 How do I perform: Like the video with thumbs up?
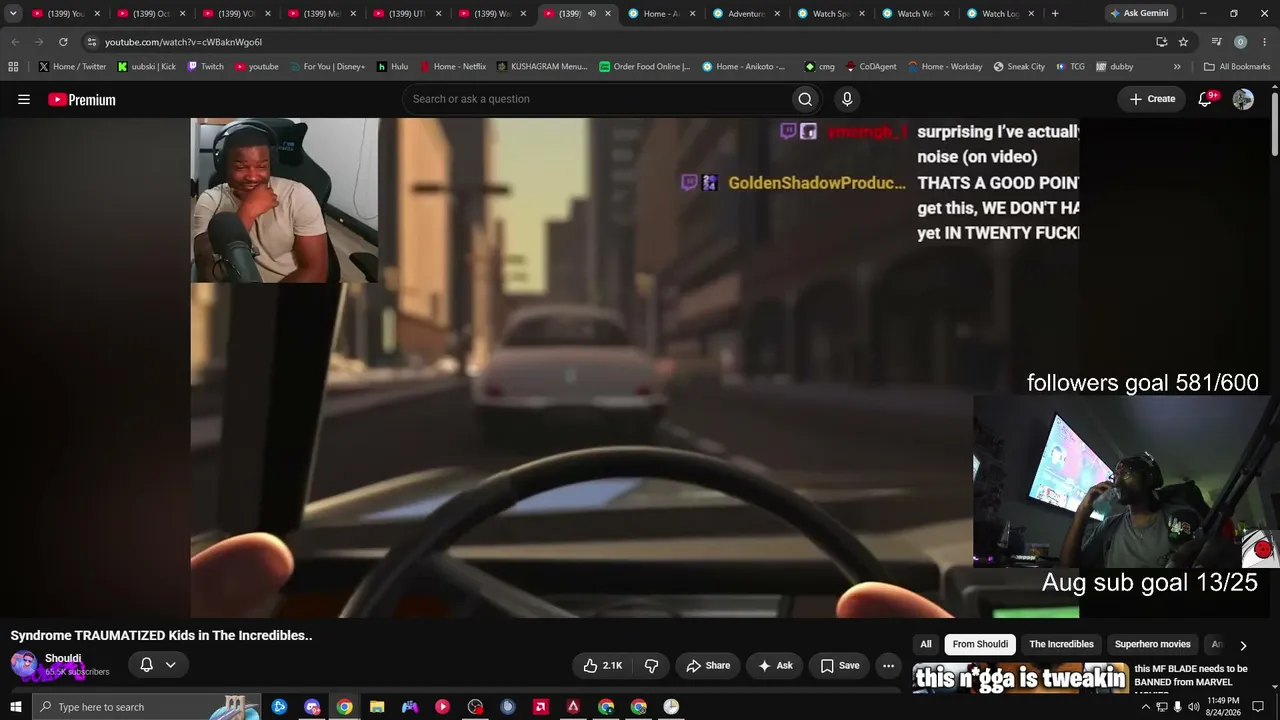(603, 665)
